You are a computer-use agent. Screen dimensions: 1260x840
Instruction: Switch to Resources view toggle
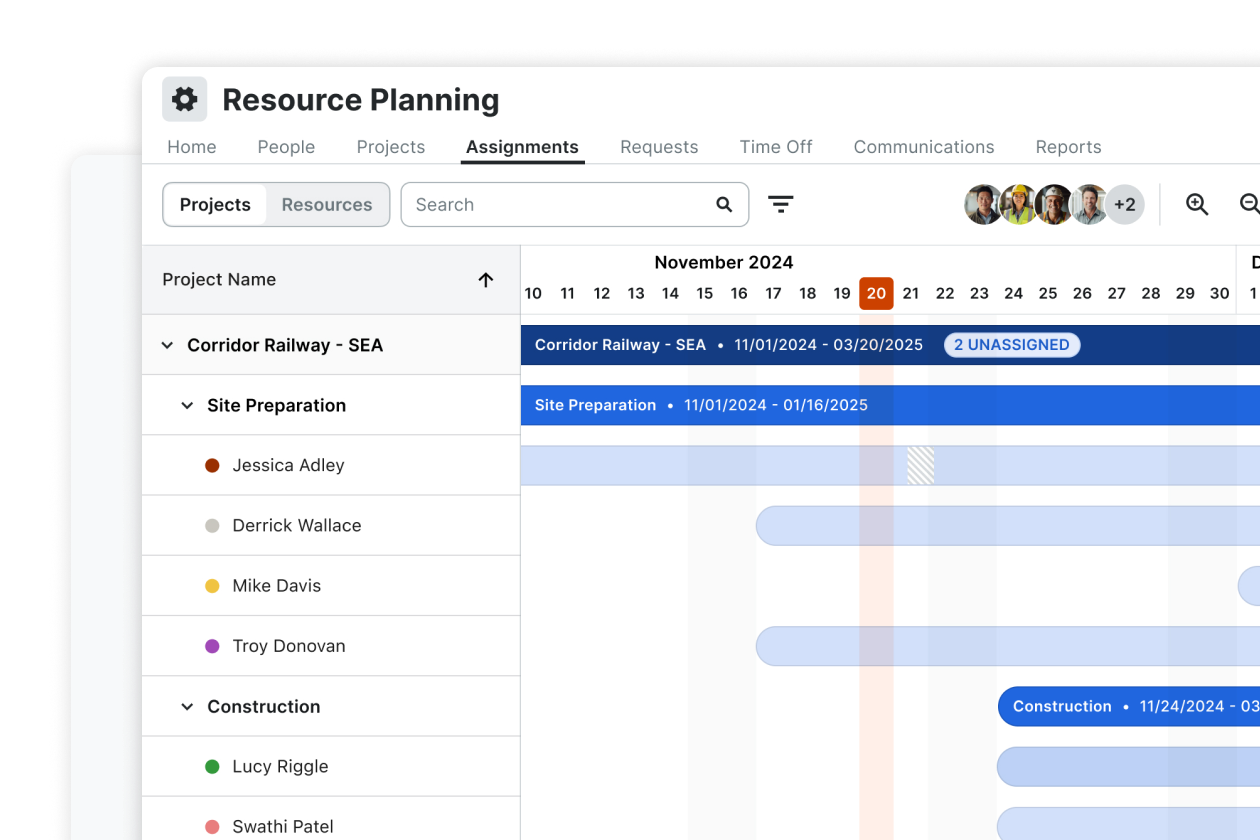click(327, 205)
